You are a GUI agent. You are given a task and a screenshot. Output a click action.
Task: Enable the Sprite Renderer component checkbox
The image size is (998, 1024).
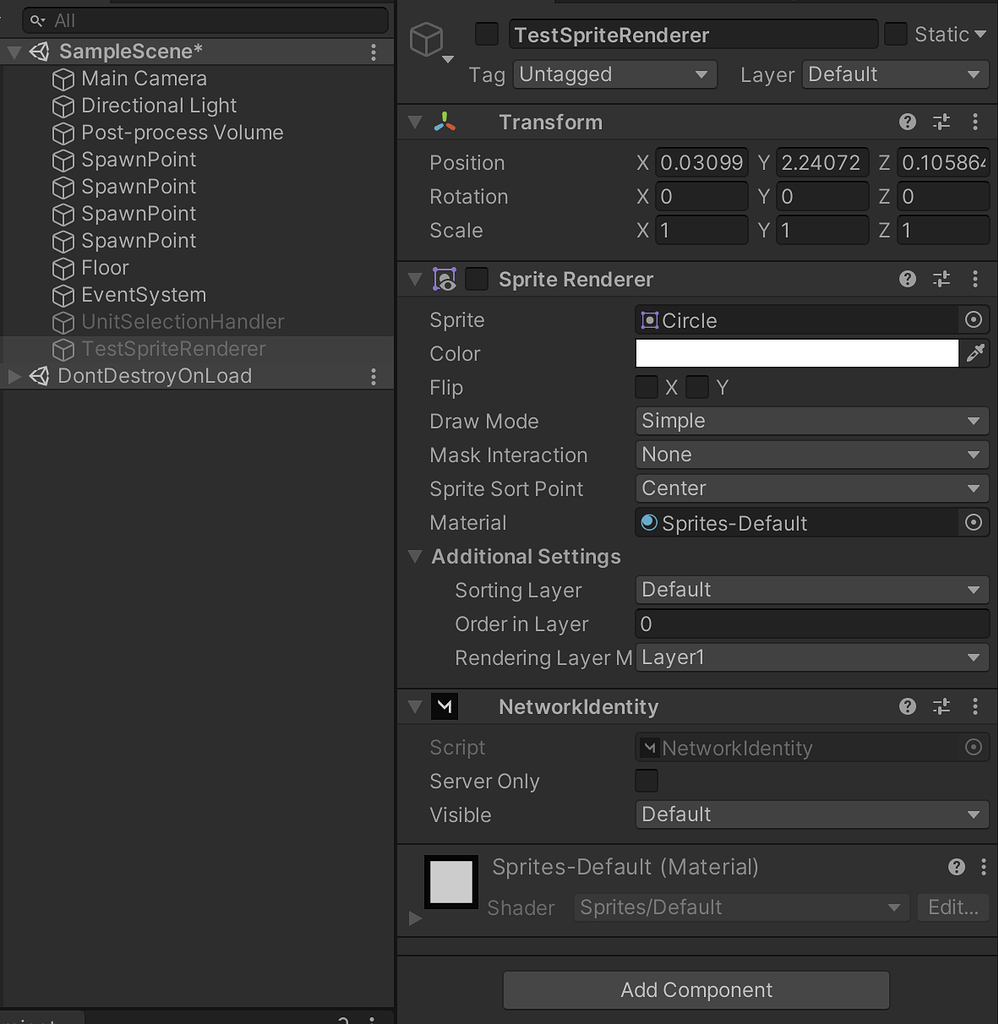coord(477,279)
